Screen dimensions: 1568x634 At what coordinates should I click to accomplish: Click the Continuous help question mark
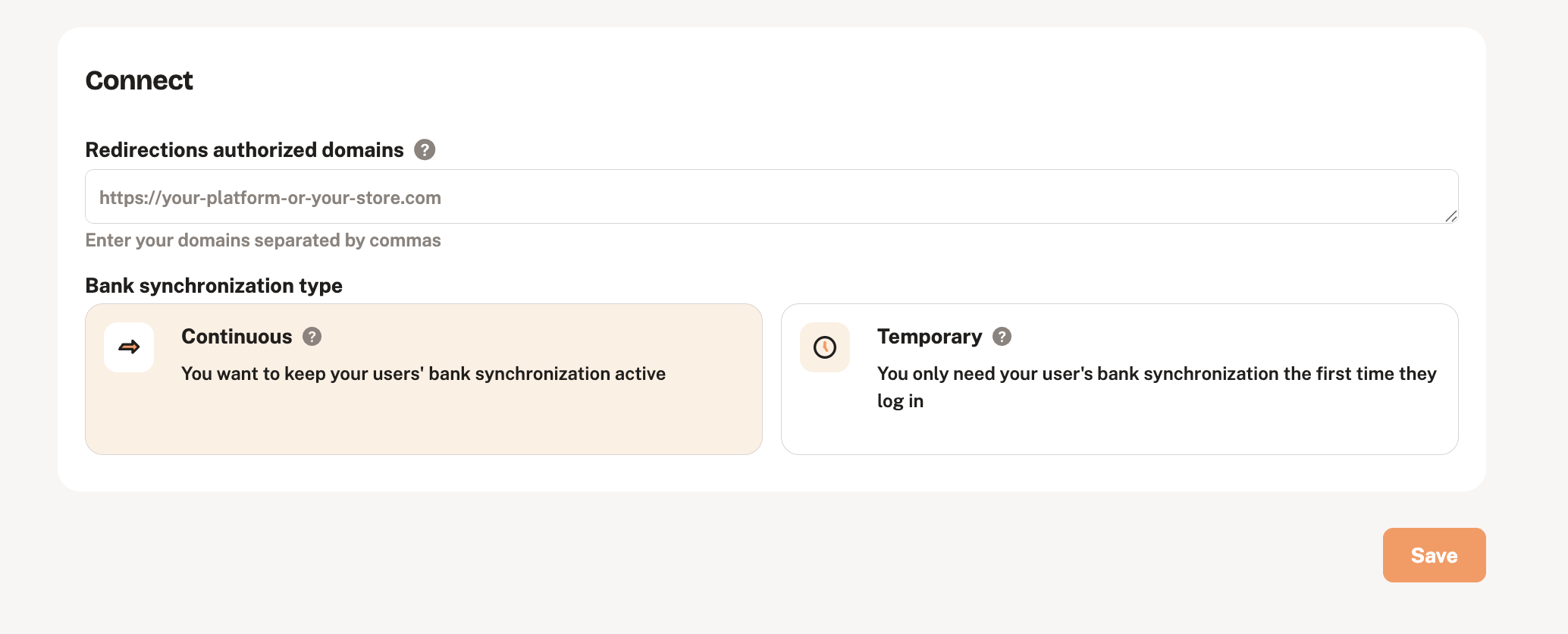312,337
